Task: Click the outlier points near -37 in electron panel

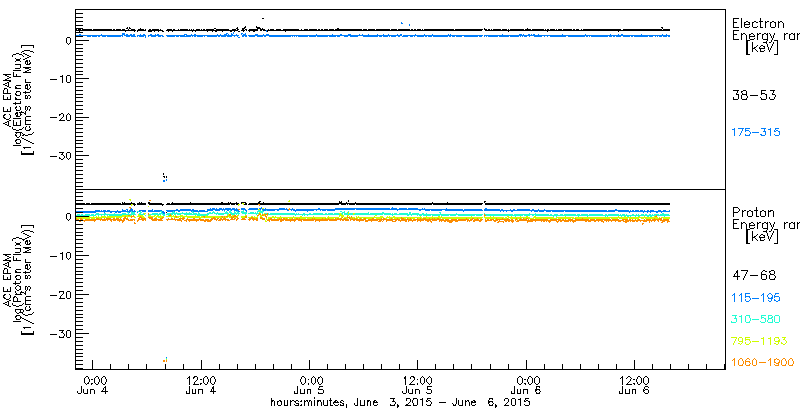Action: (x=164, y=177)
